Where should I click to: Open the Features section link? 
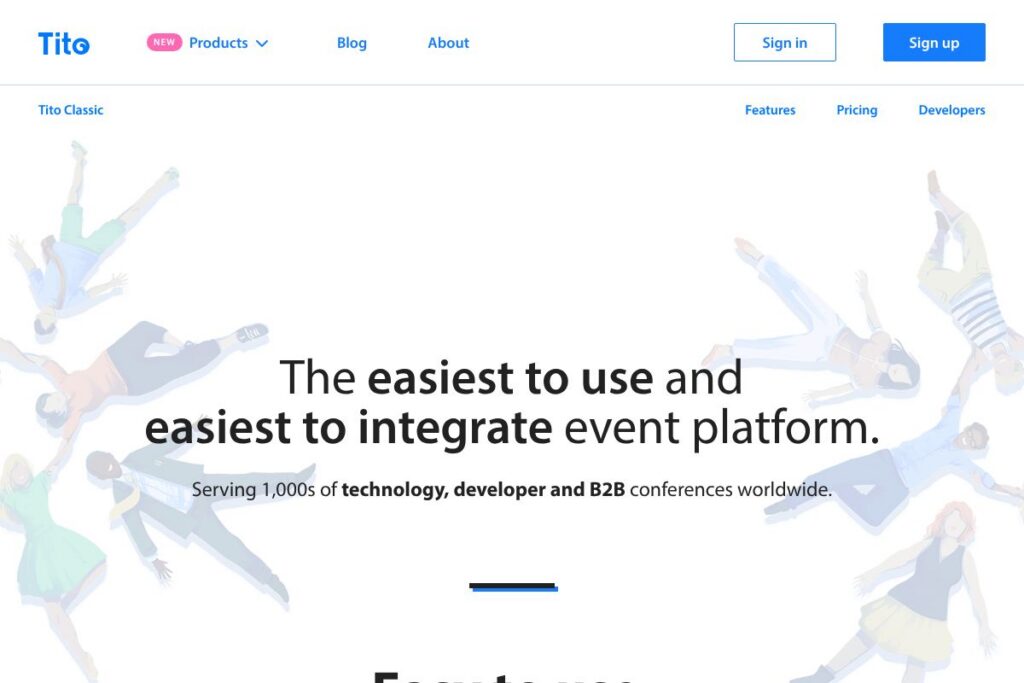tap(770, 110)
